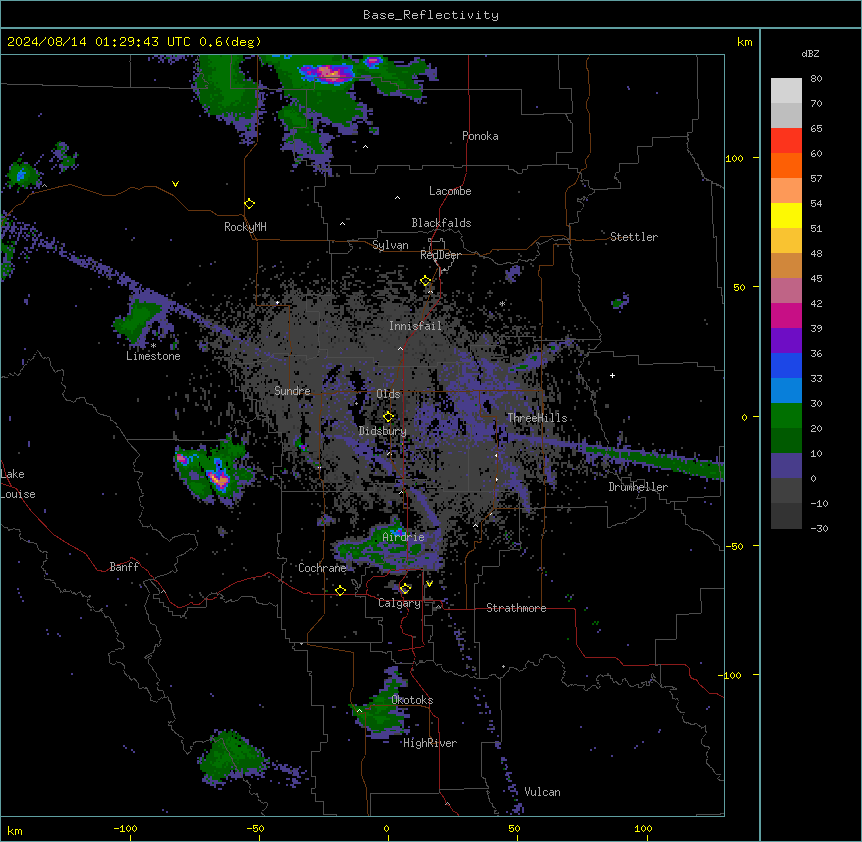Click the -50 tick label on right axis
The width and height of the screenshot is (862, 842).
734,546
